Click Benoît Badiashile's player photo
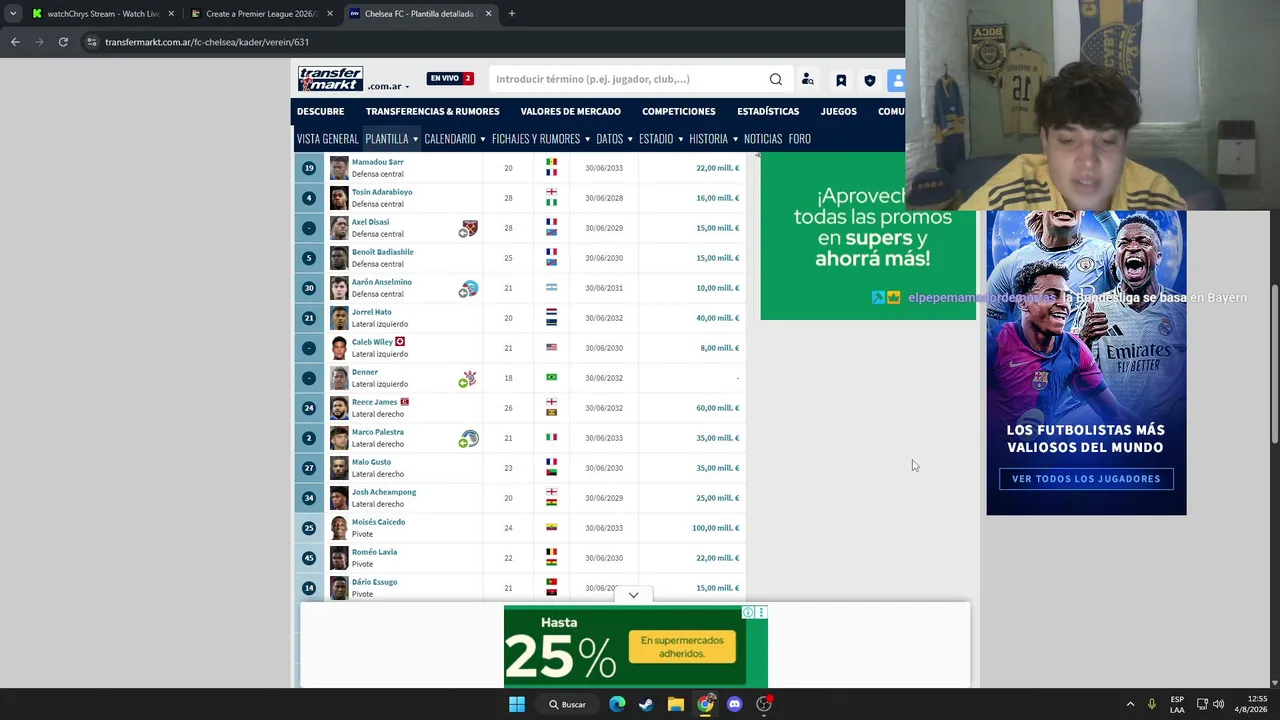This screenshot has height=720, width=1280. (339, 258)
